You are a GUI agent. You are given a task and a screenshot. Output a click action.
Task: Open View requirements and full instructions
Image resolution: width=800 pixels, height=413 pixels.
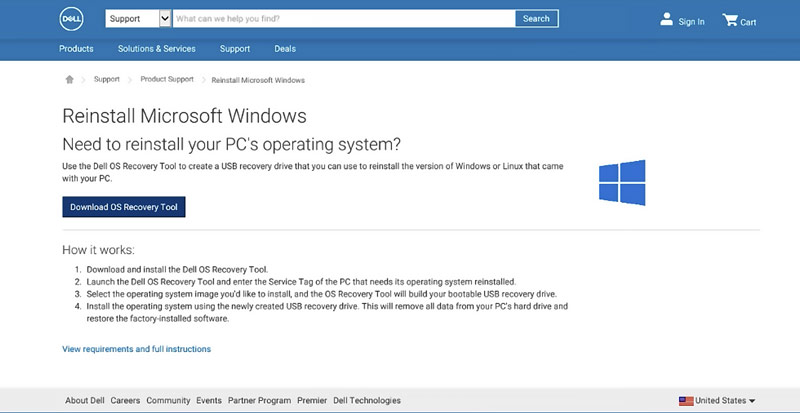(136, 349)
